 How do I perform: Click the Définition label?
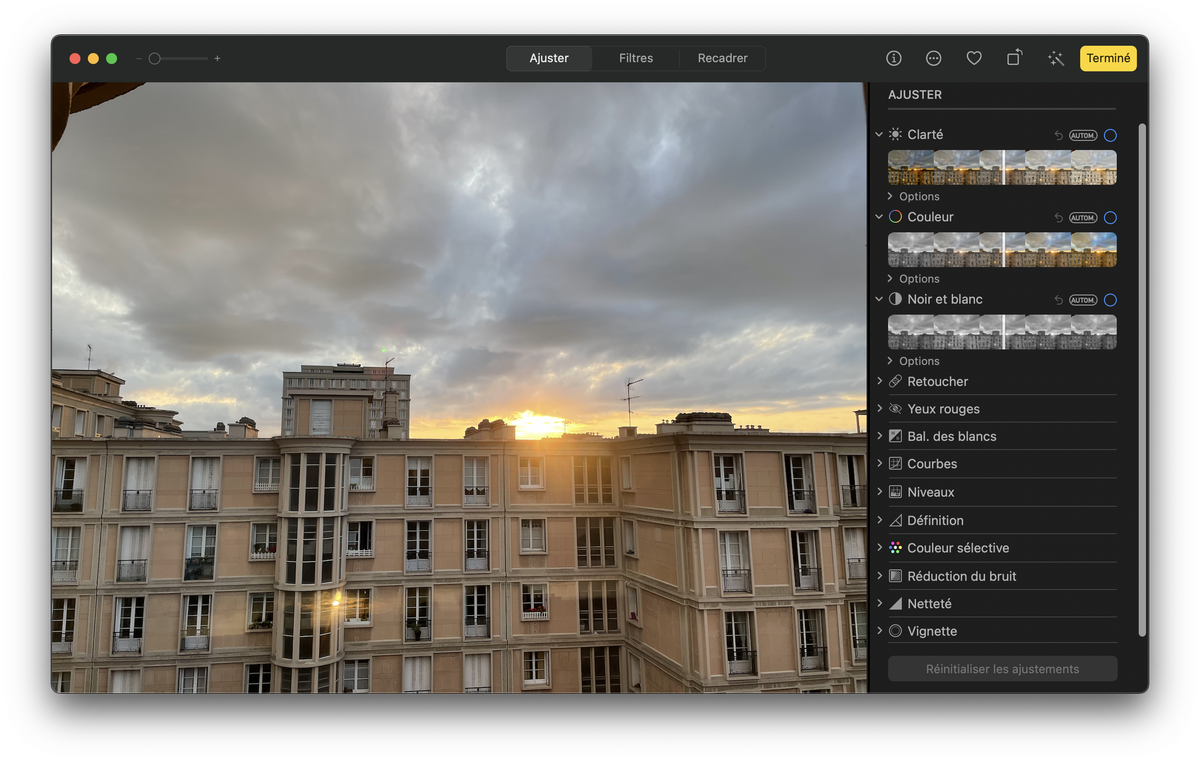(935, 520)
